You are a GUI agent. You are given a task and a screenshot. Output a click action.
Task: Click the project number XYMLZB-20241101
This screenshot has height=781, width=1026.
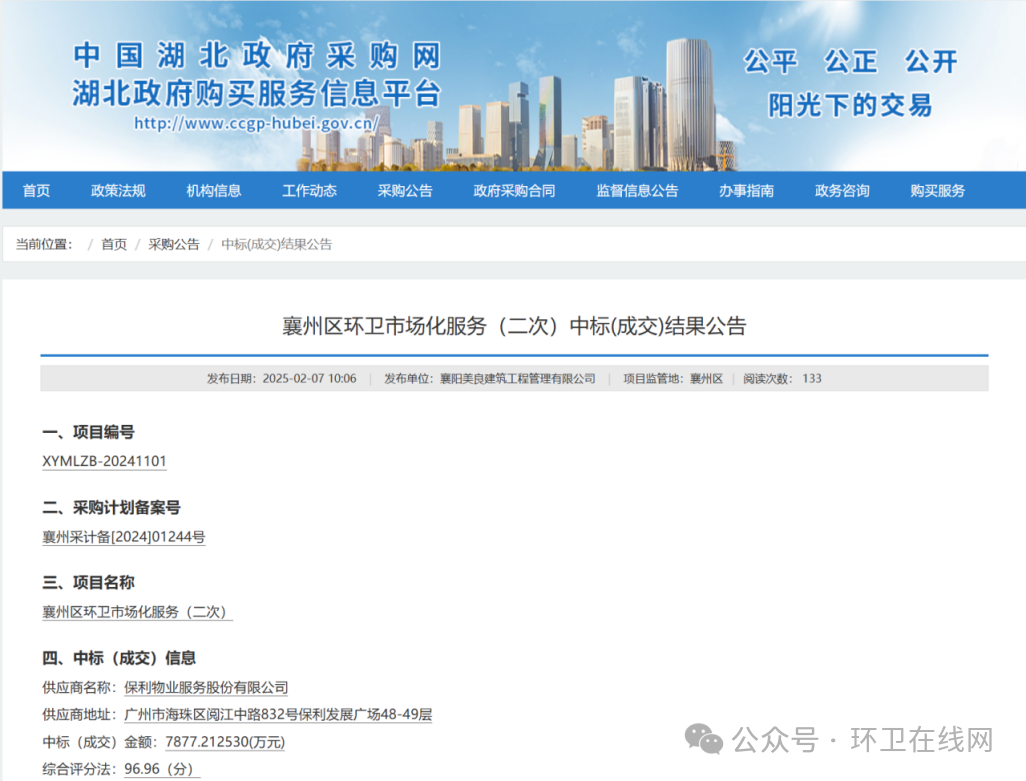pyautogui.click(x=104, y=461)
